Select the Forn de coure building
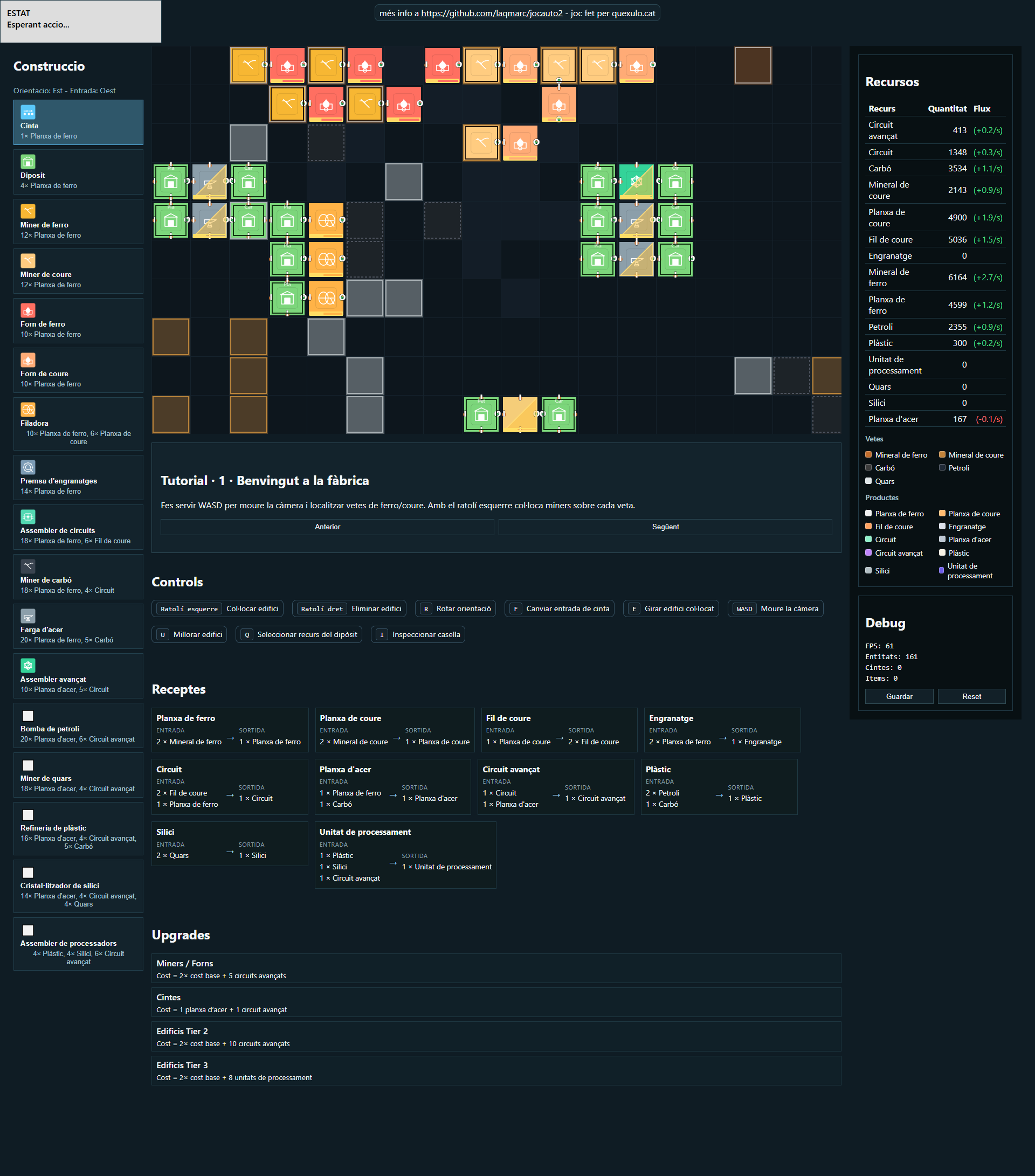1035x1176 pixels. (78, 370)
